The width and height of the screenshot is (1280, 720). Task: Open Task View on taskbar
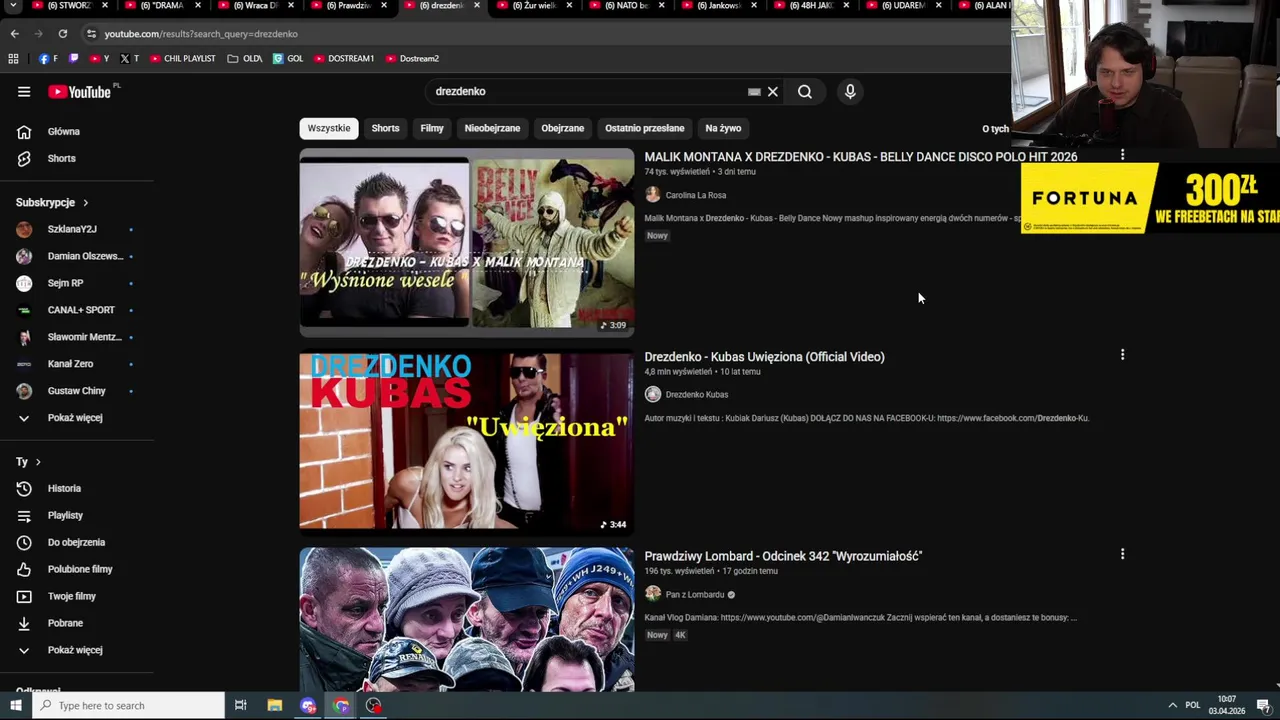[x=240, y=706]
